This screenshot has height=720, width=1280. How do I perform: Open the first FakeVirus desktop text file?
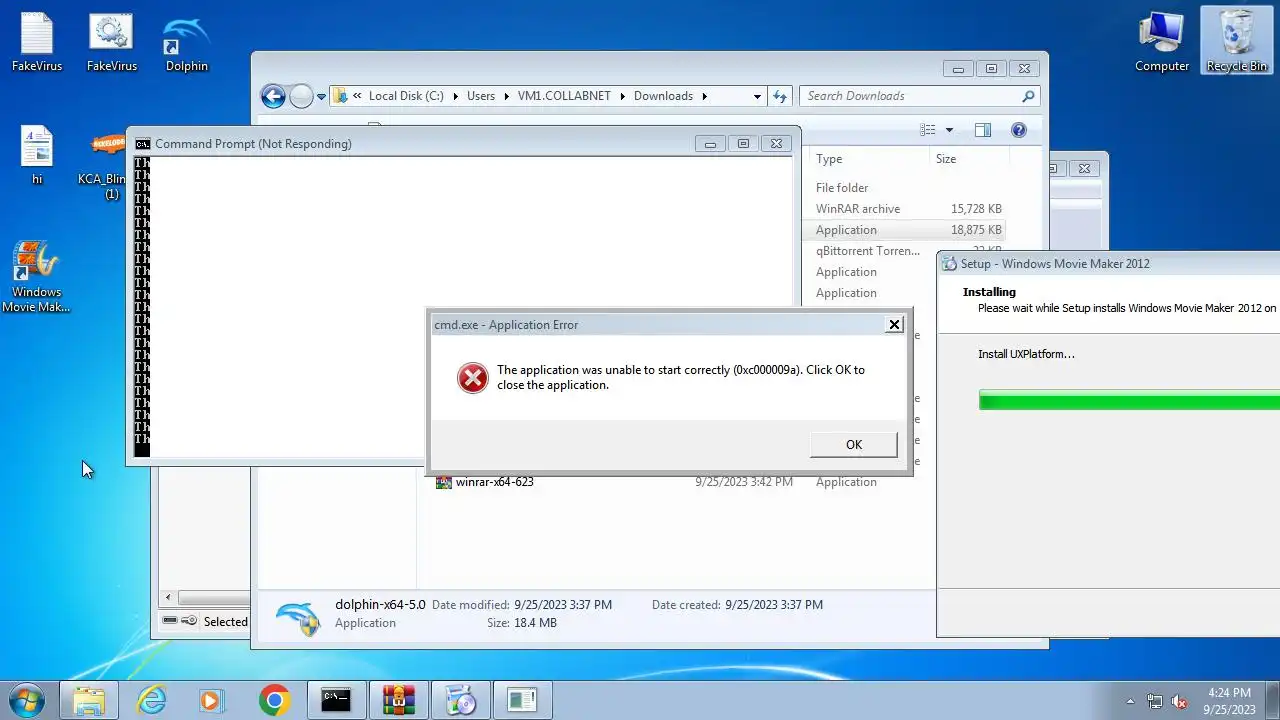[x=37, y=43]
